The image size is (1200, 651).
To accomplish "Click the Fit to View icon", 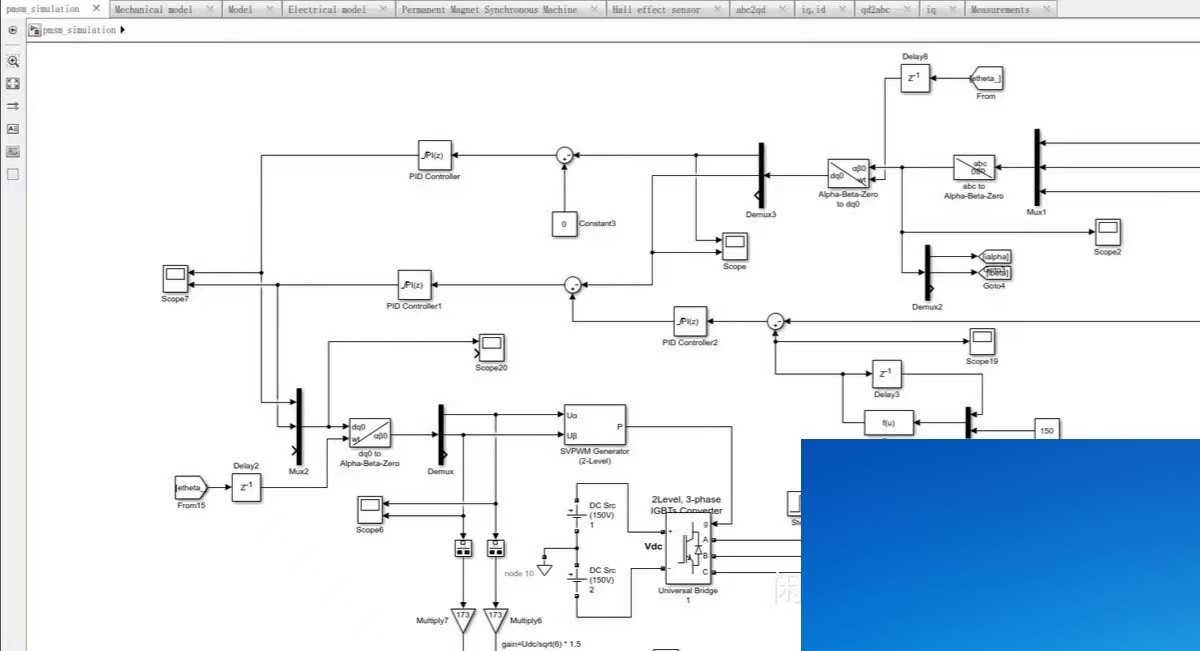I will [x=13, y=84].
